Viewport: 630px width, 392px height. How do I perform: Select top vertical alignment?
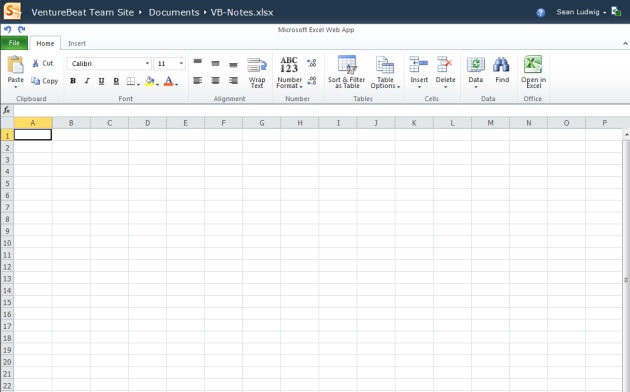[197, 61]
